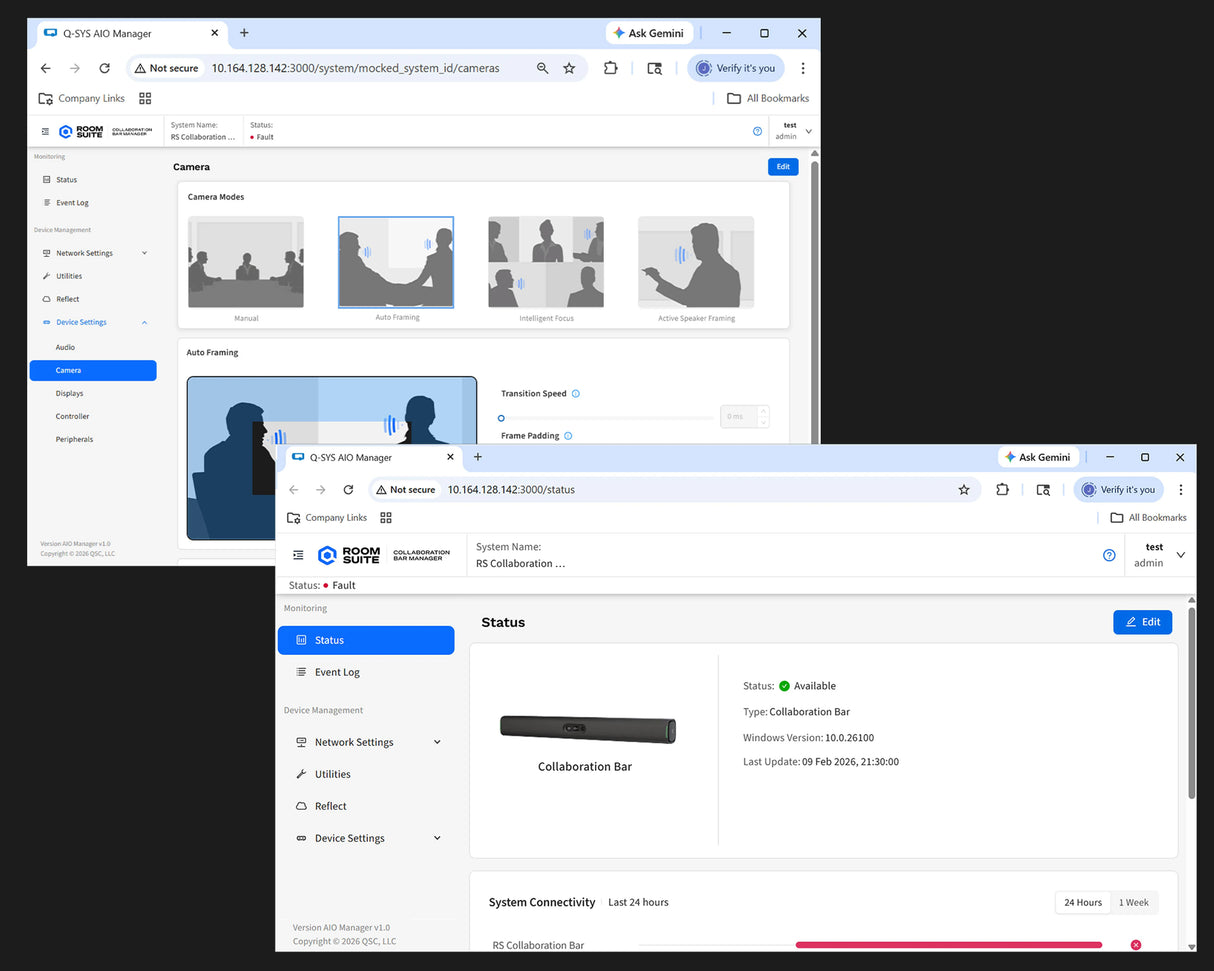The width and height of the screenshot is (1214, 971).
Task: Open the zoom magnifier in the back window address bar
Action: pos(542,68)
